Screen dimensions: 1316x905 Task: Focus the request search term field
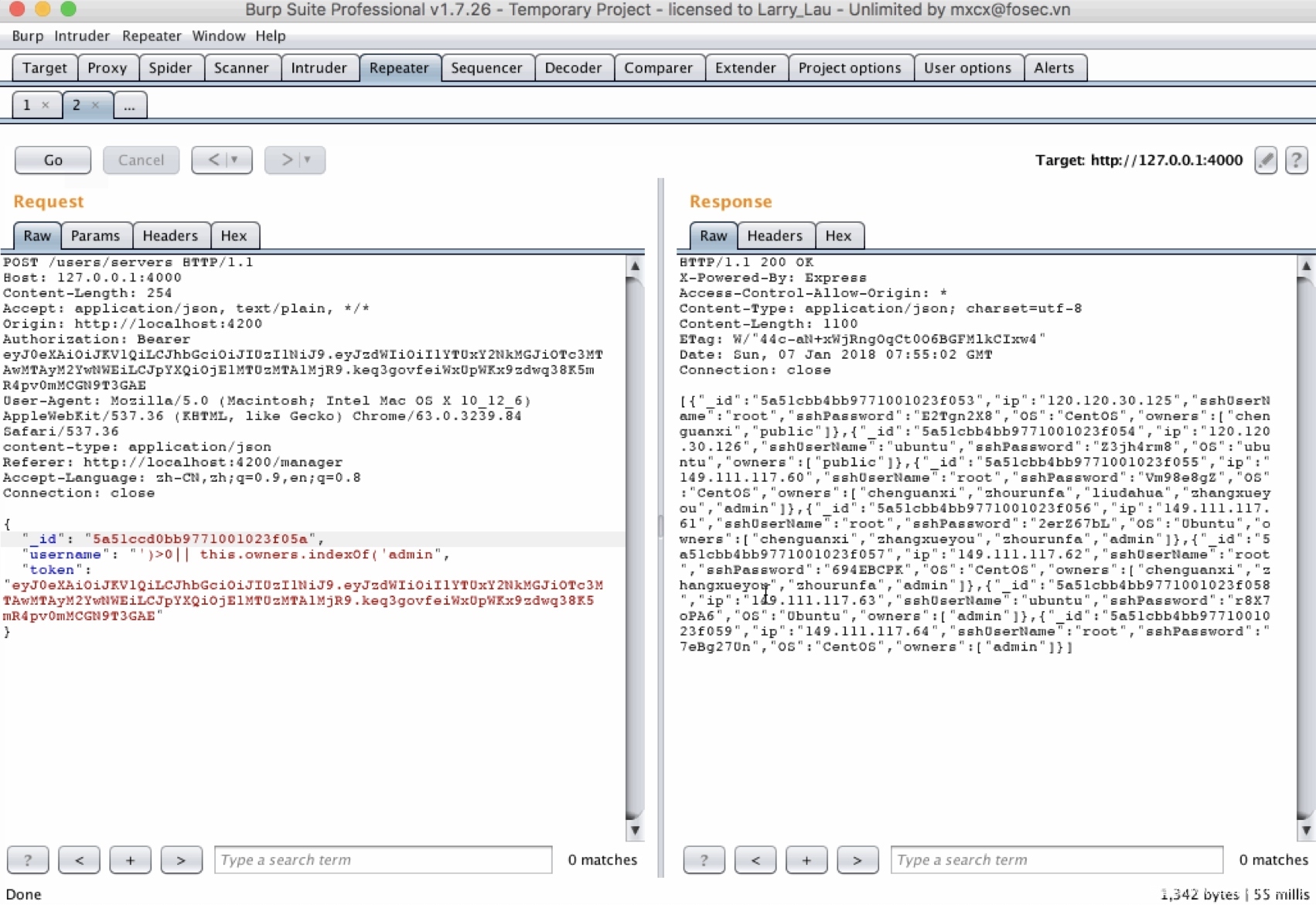coord(384,859)
